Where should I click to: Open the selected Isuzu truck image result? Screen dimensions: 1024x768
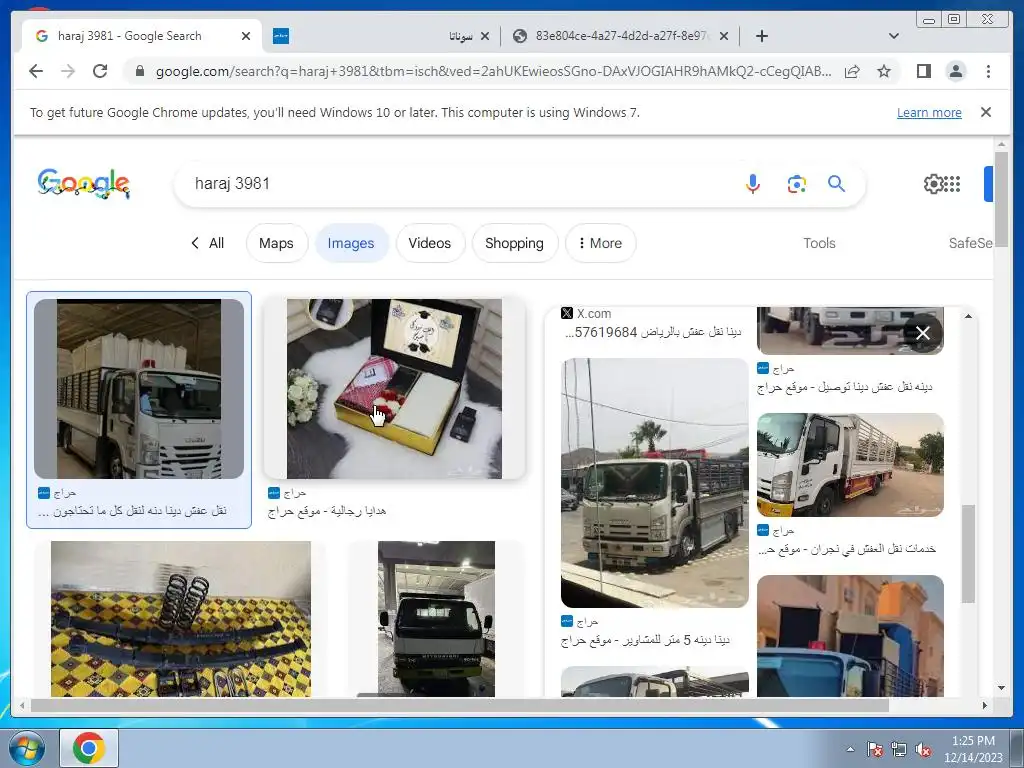click(138, 389)
